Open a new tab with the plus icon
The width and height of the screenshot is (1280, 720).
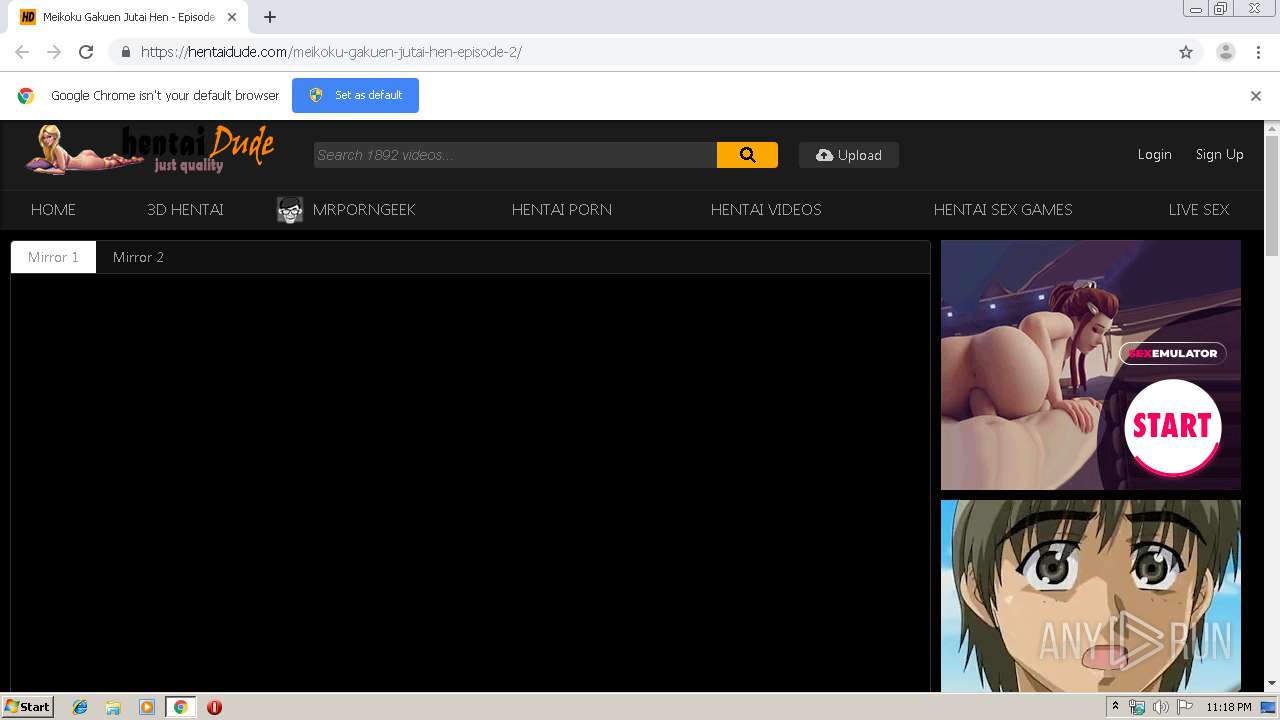coord(270,17)
